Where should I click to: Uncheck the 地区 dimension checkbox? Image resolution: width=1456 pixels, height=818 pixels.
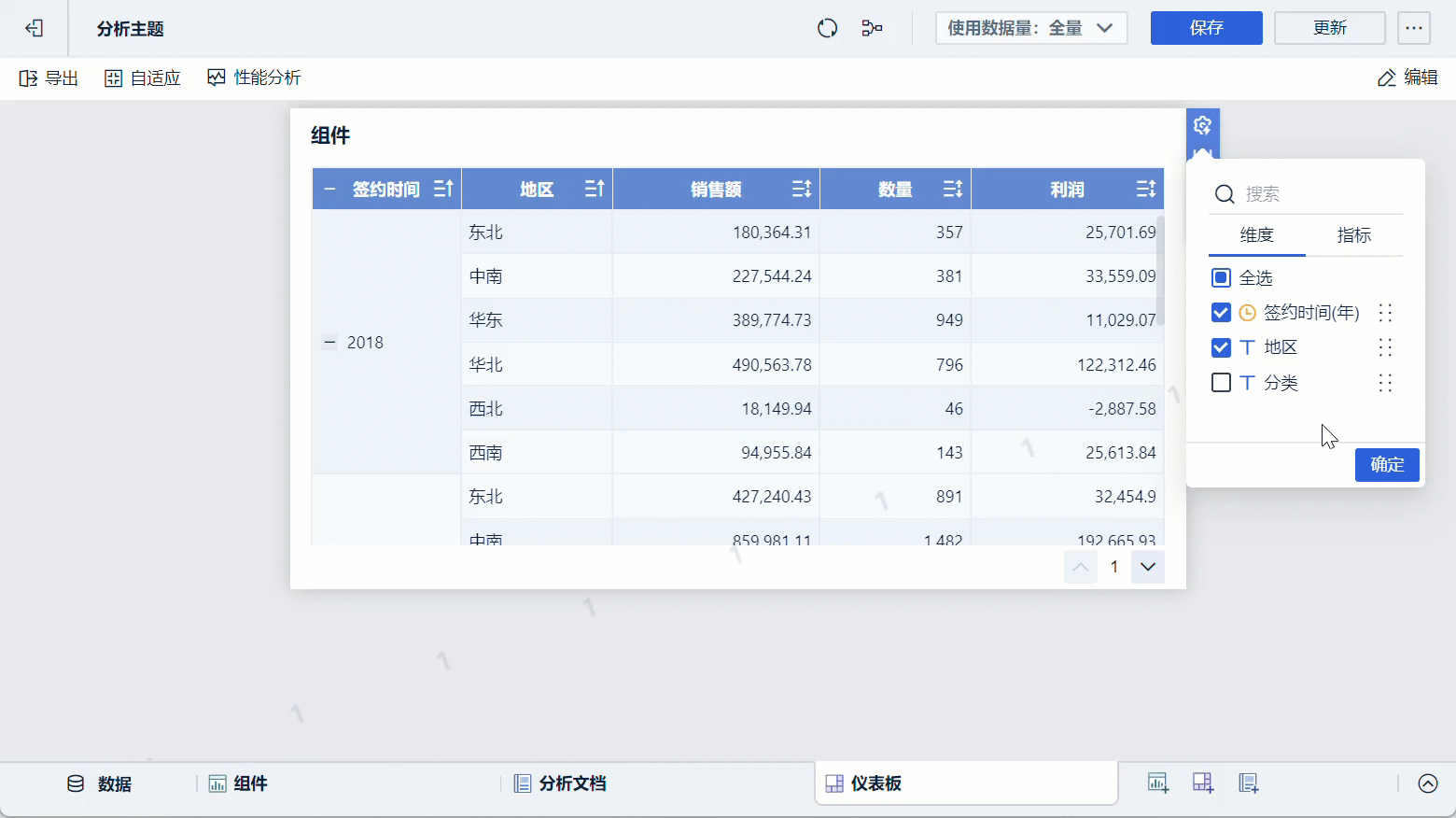click(x=1221, y=347)
